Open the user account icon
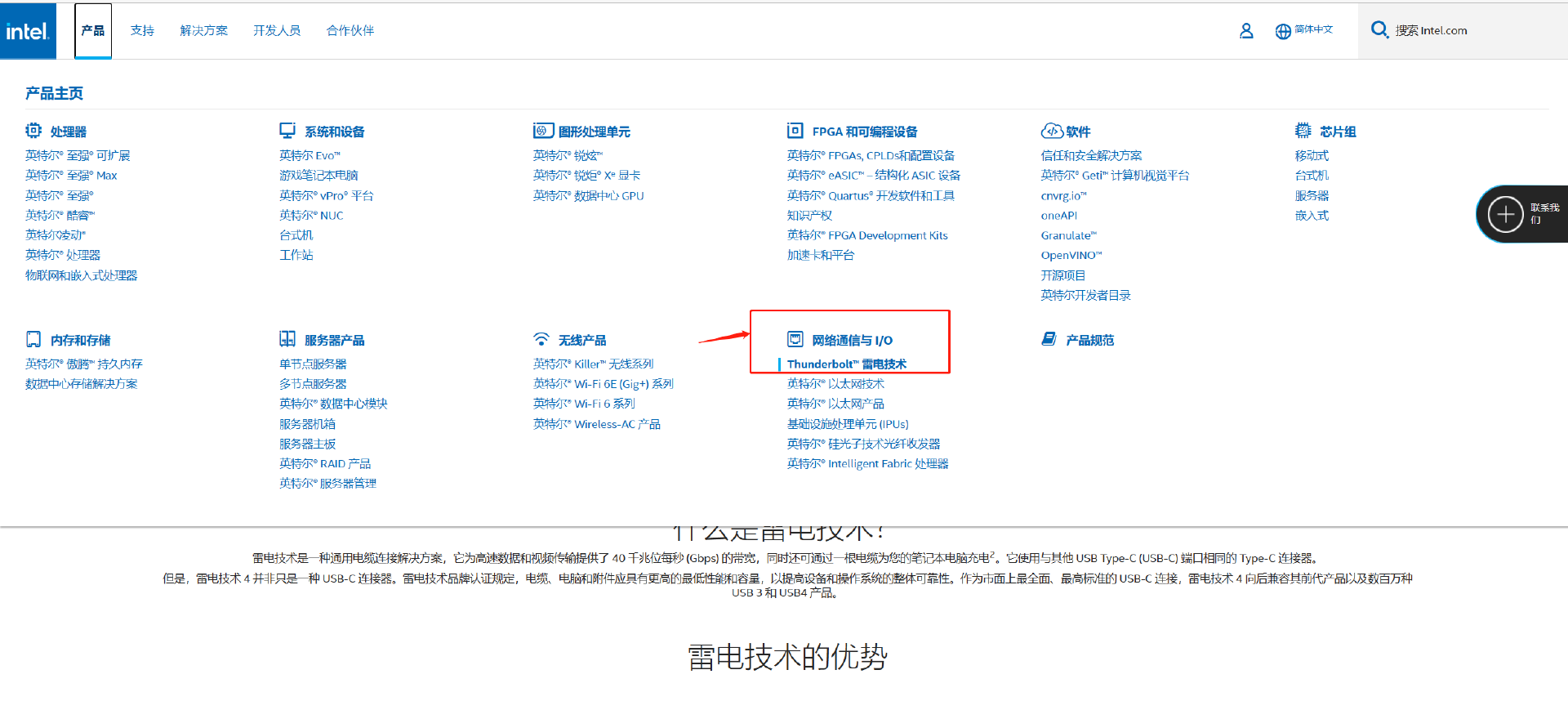Viewport: 1568px width, 719px height. (1246, 31)
